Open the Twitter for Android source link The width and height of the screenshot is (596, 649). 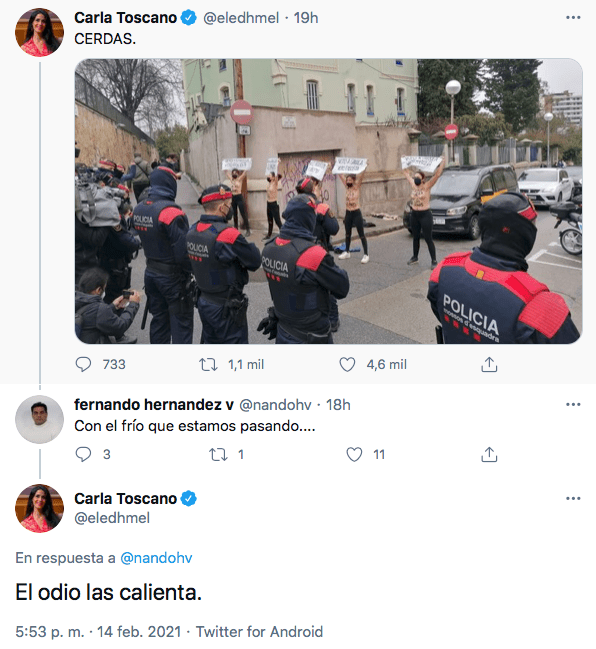click(259, 632)
